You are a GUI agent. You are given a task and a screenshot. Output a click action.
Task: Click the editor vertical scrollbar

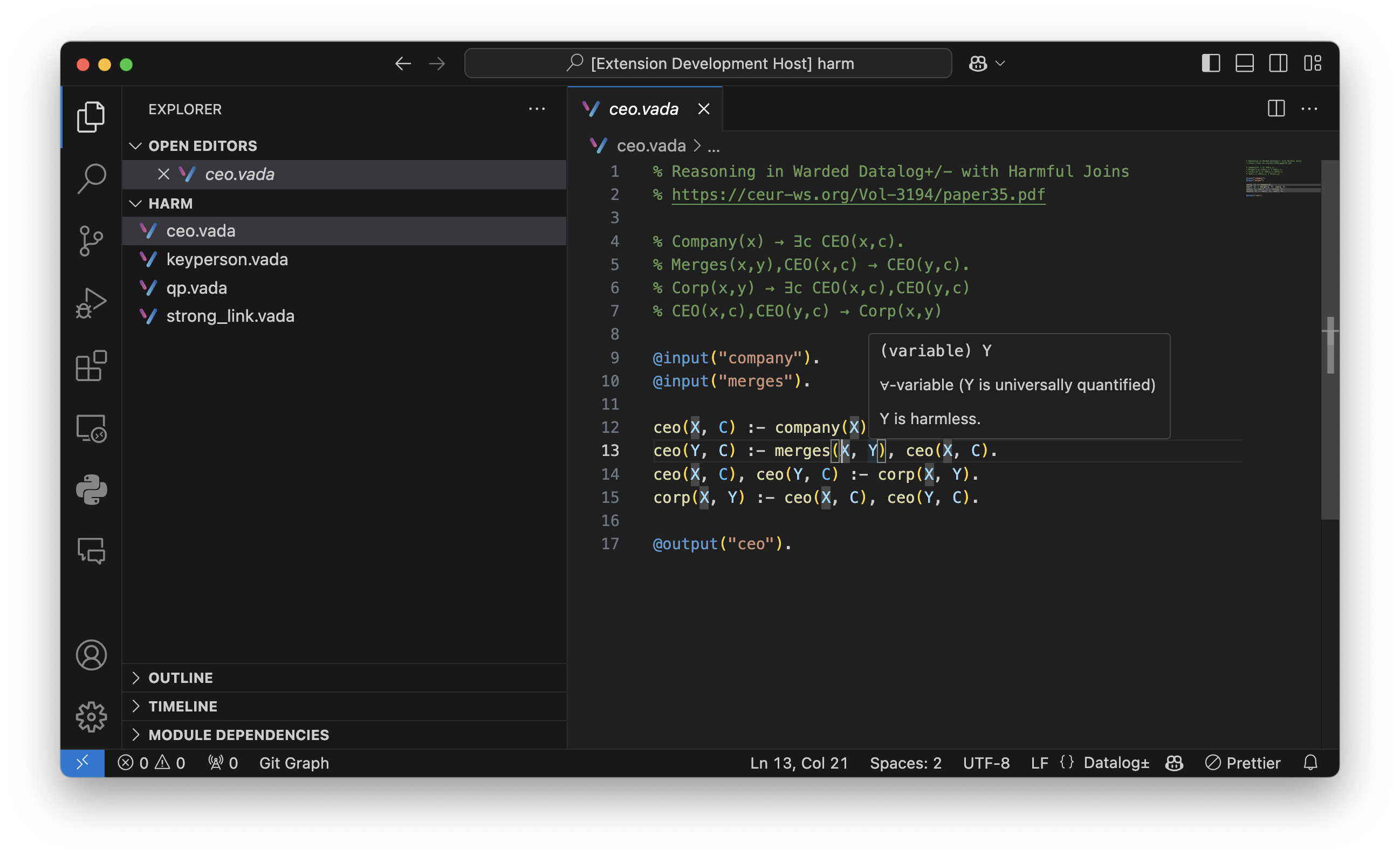[1330, 340]
